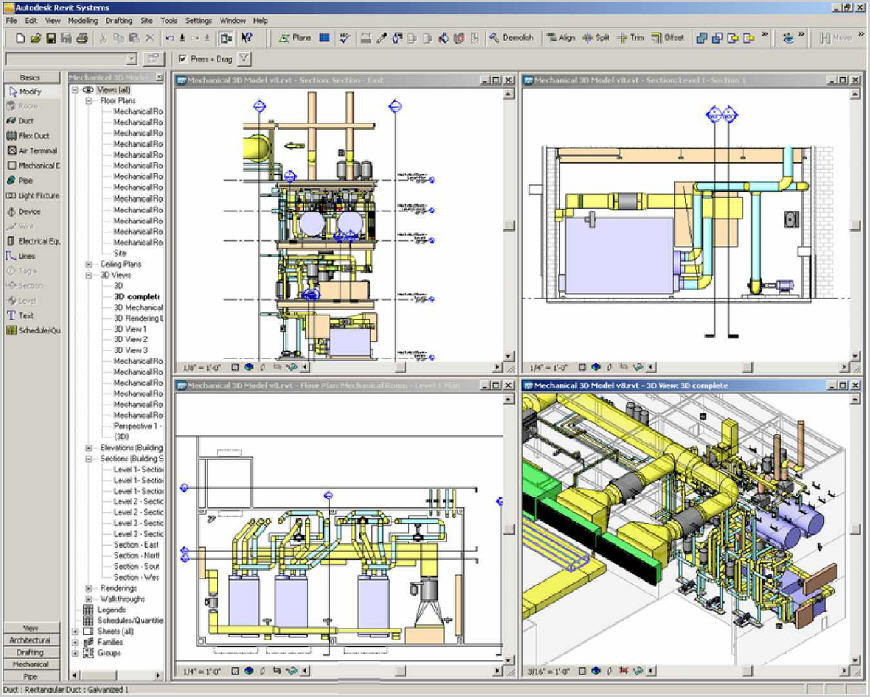Click the 1/8" = 1'-0" scale in Section East view
The height and width of the screenshot is (697, 870).
point(201,367)
